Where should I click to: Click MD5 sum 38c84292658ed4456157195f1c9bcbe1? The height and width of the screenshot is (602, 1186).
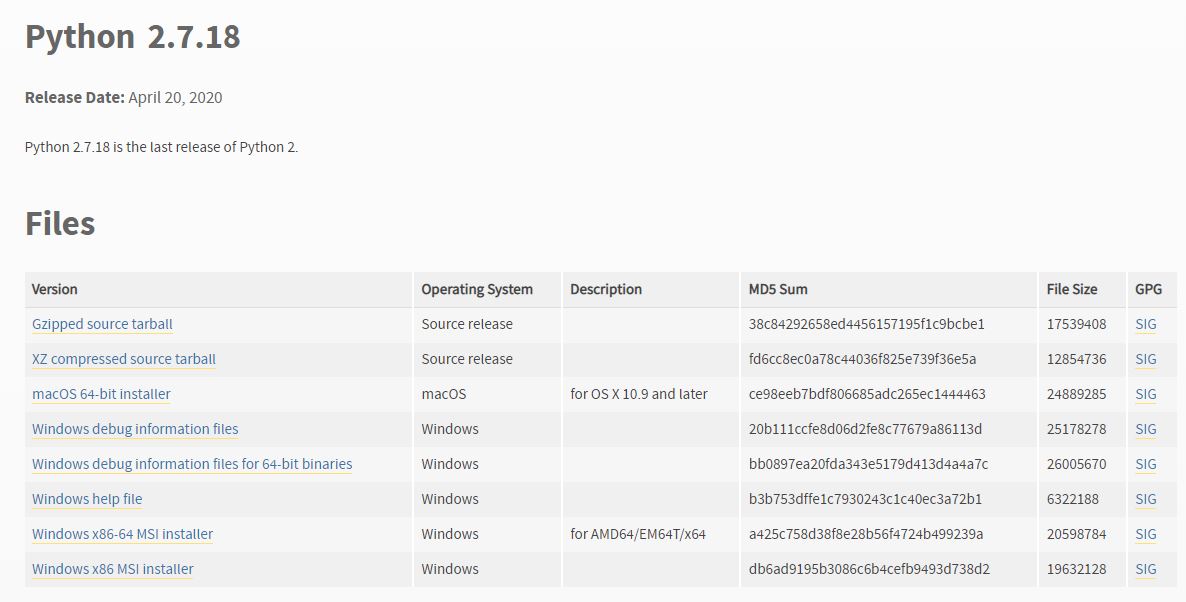(x=867, y=324)
